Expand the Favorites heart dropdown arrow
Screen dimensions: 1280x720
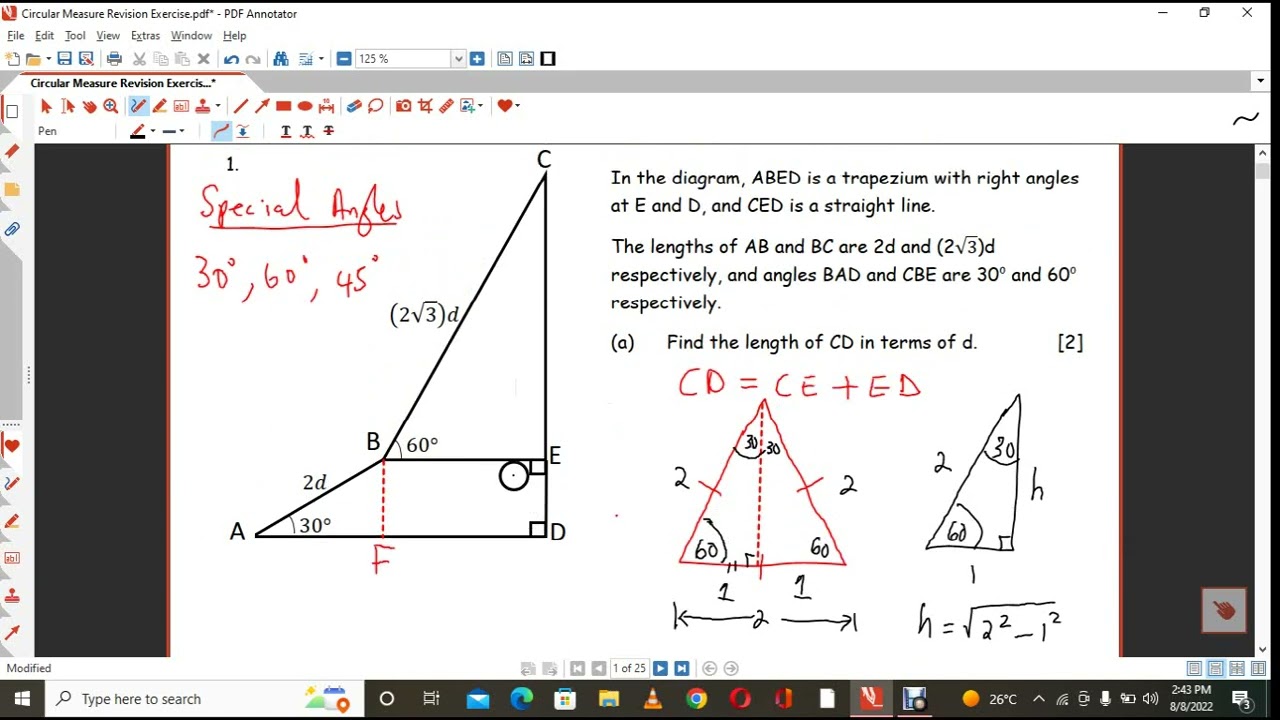click(x=517, y=106)
